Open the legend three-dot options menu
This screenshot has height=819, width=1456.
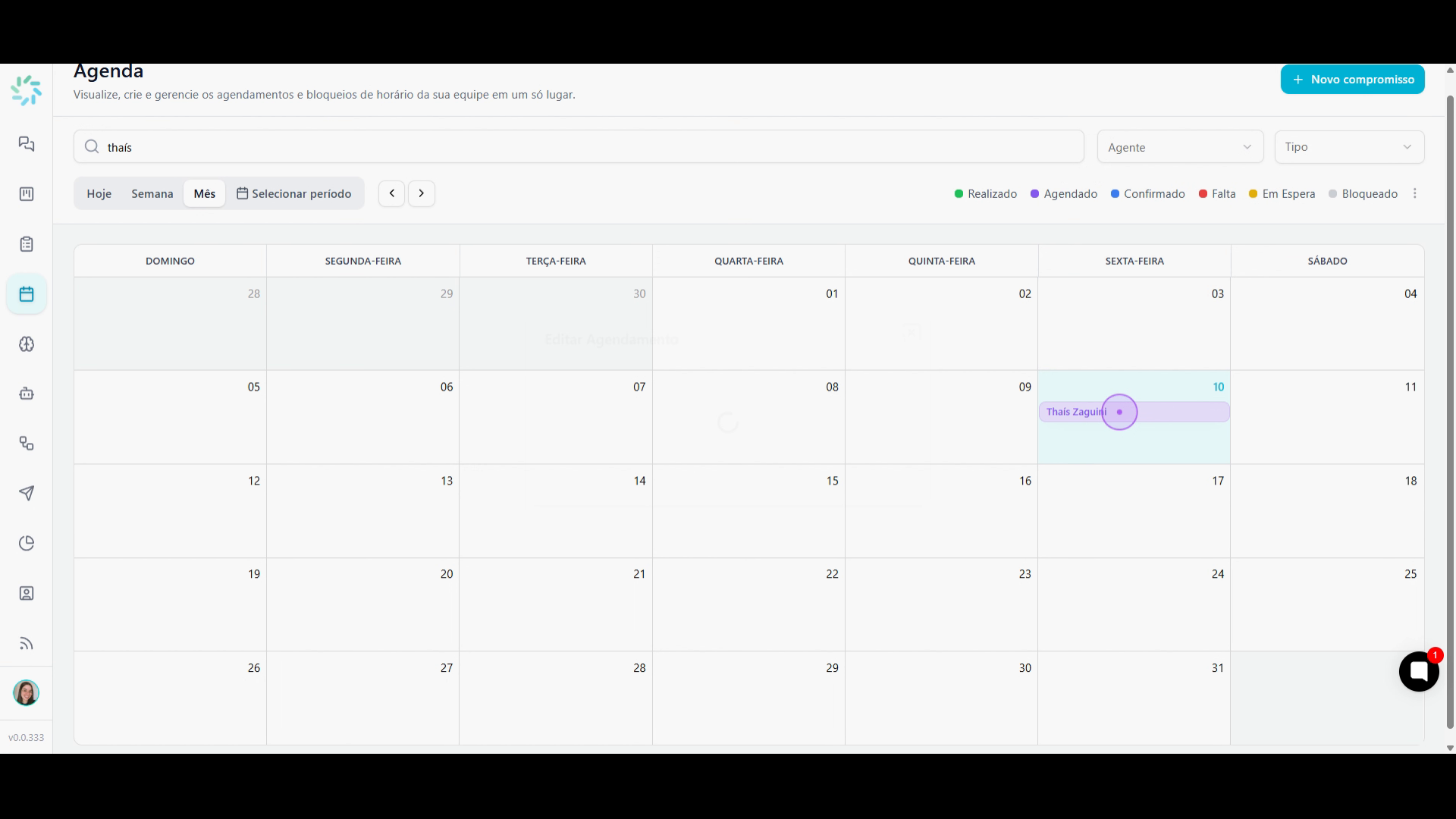tap(1415, 194)
